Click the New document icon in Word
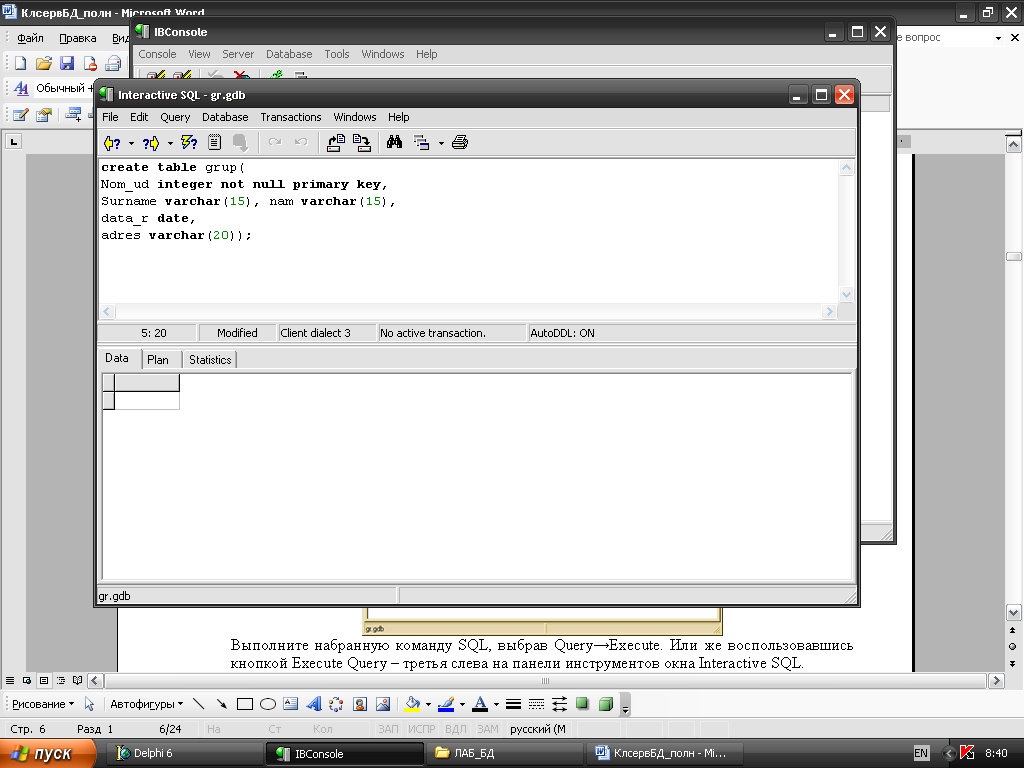The height and width of the screenshot is (768, 1024). click(x=21, y=63)
